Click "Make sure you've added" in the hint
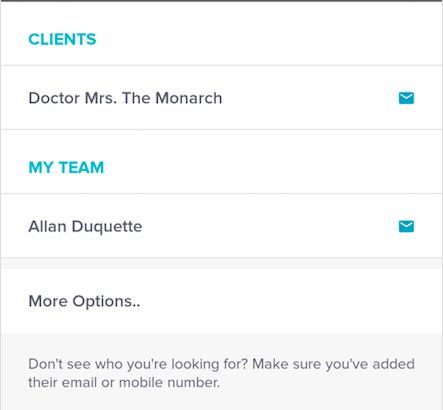The image size is (443, 410). (333, 364)
